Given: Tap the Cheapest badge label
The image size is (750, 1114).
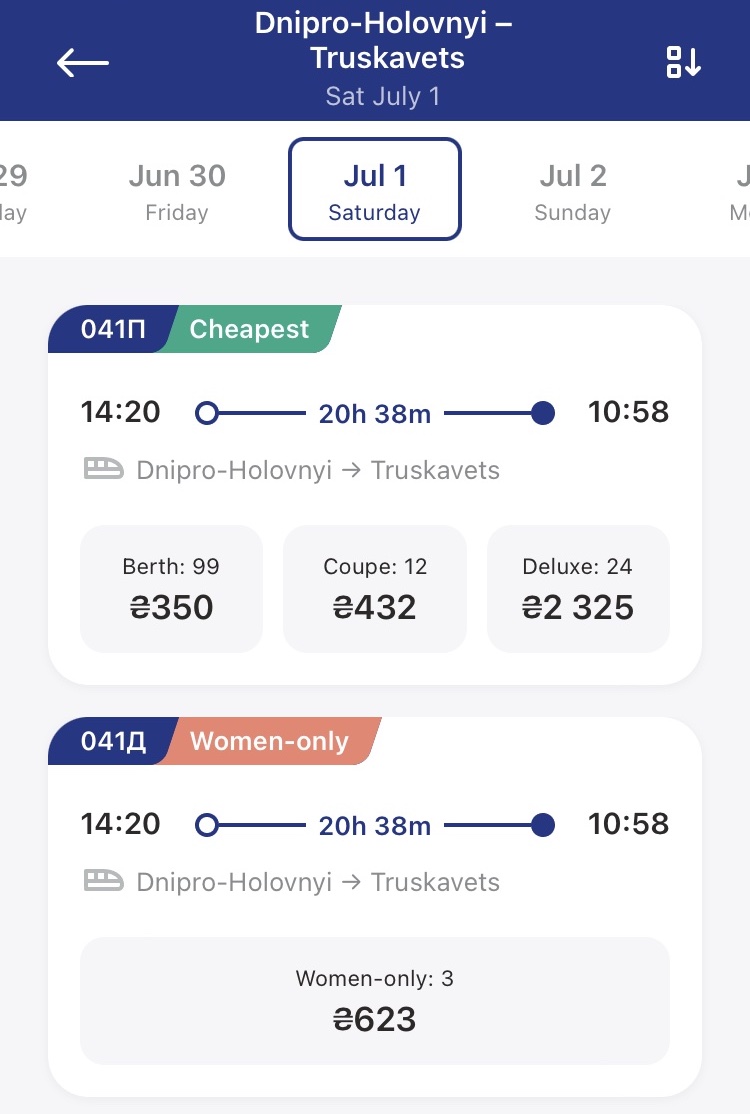Looking at the screenshot, I should click(x=251, y=329).
